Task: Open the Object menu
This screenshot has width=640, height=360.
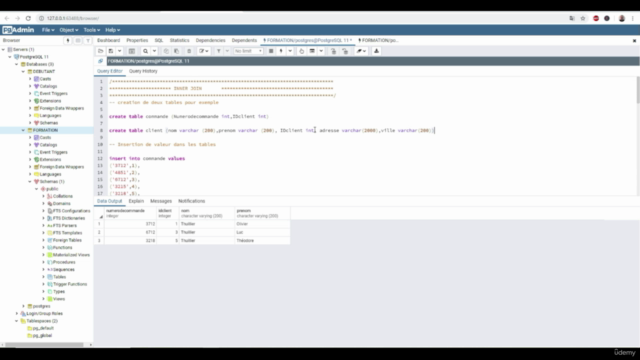Action: 69,30
